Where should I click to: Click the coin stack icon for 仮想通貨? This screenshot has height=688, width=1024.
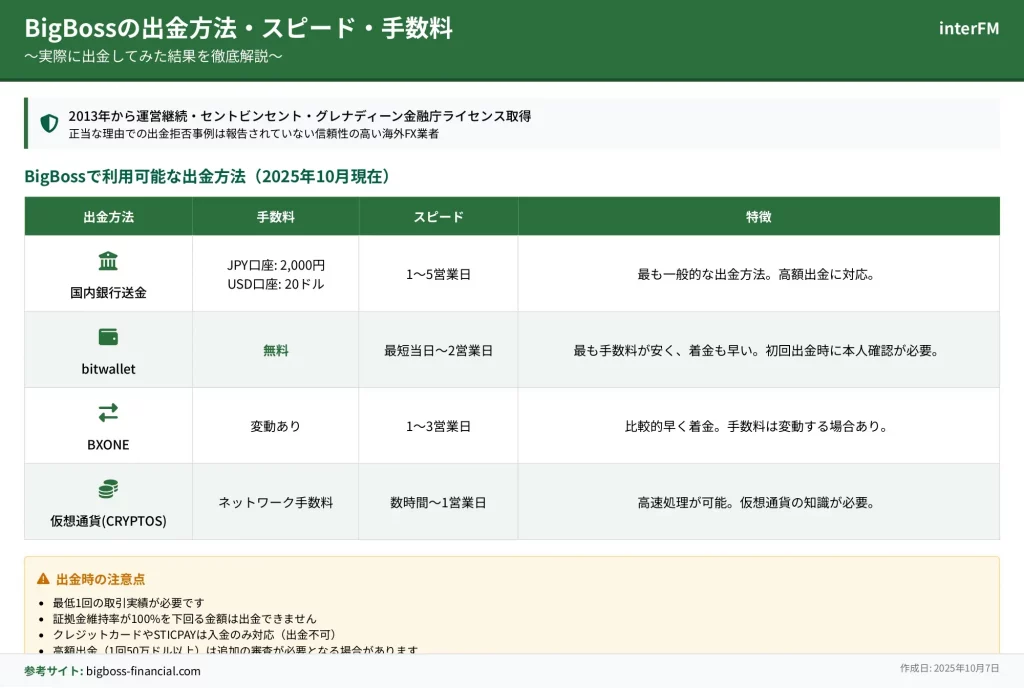point(108,489)
